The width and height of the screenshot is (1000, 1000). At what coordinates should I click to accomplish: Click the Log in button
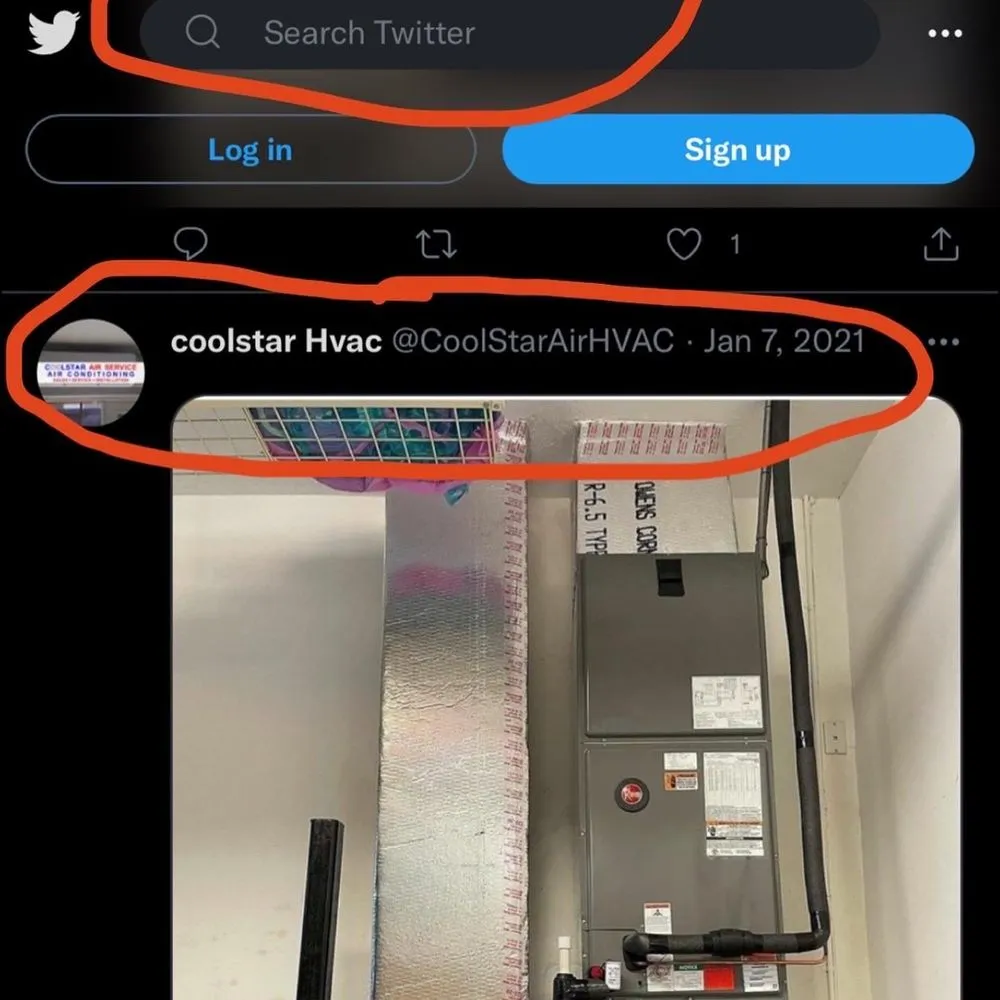tap(251, 150)
